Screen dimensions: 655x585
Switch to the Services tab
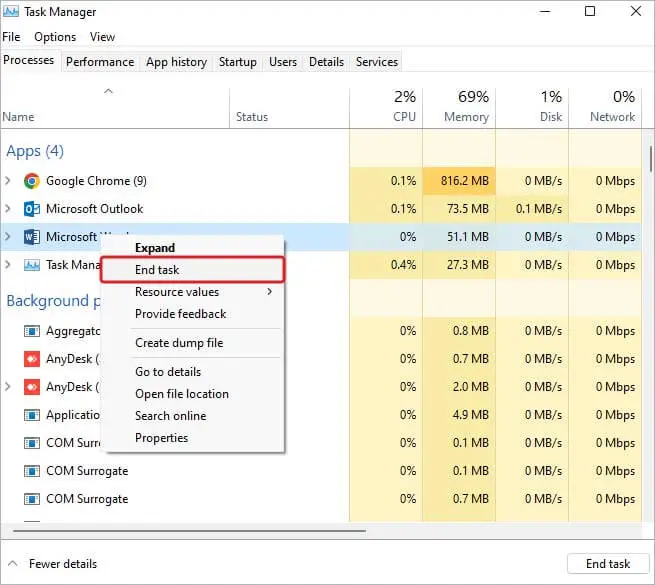pyautogui.click(x=377, y=62)
